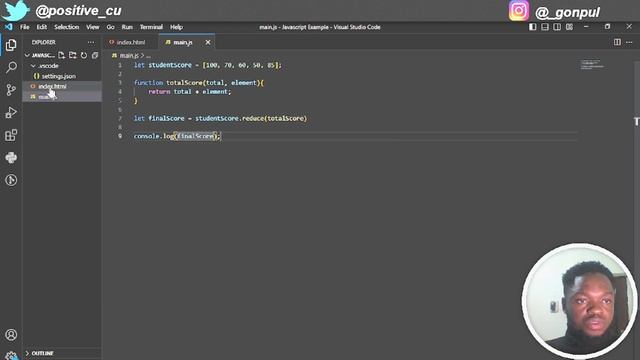Open the Edit menu

(42, 27)
